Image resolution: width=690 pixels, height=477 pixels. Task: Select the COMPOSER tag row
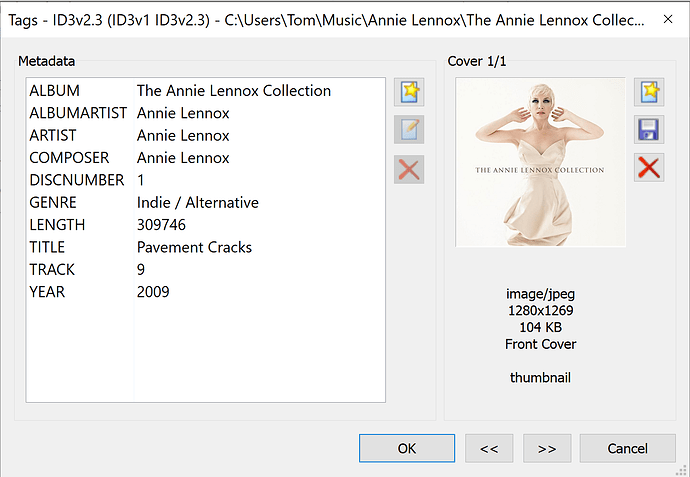tap(206, 158)
